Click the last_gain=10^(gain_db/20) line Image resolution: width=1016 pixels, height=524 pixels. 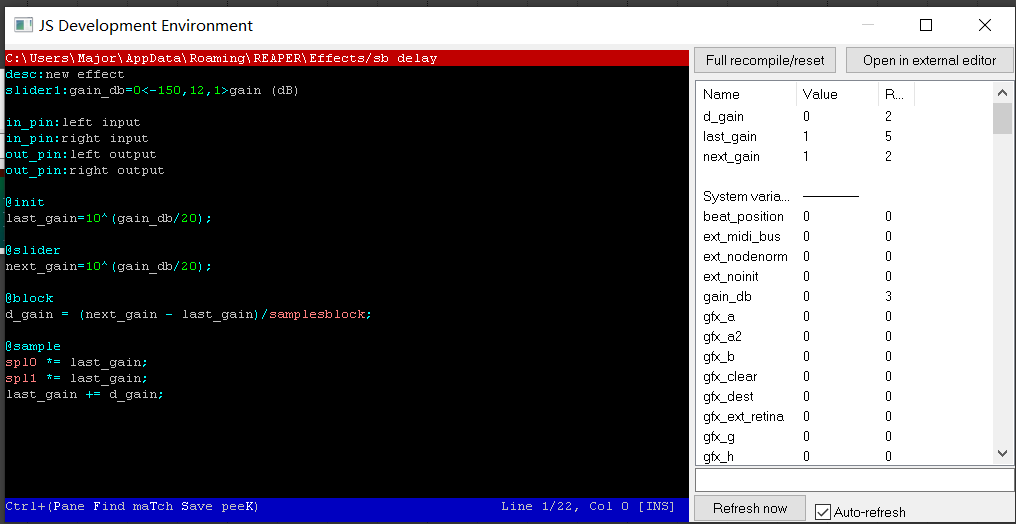109,219
